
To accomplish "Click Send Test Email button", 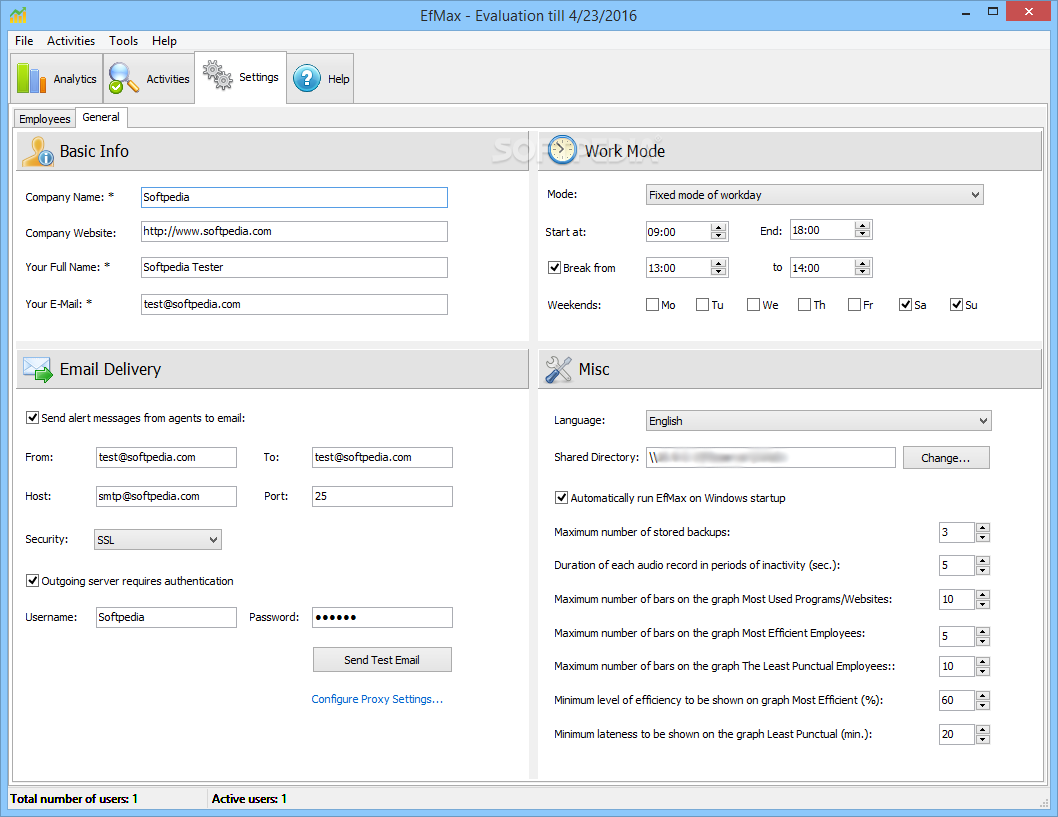I will click(382, 660).
